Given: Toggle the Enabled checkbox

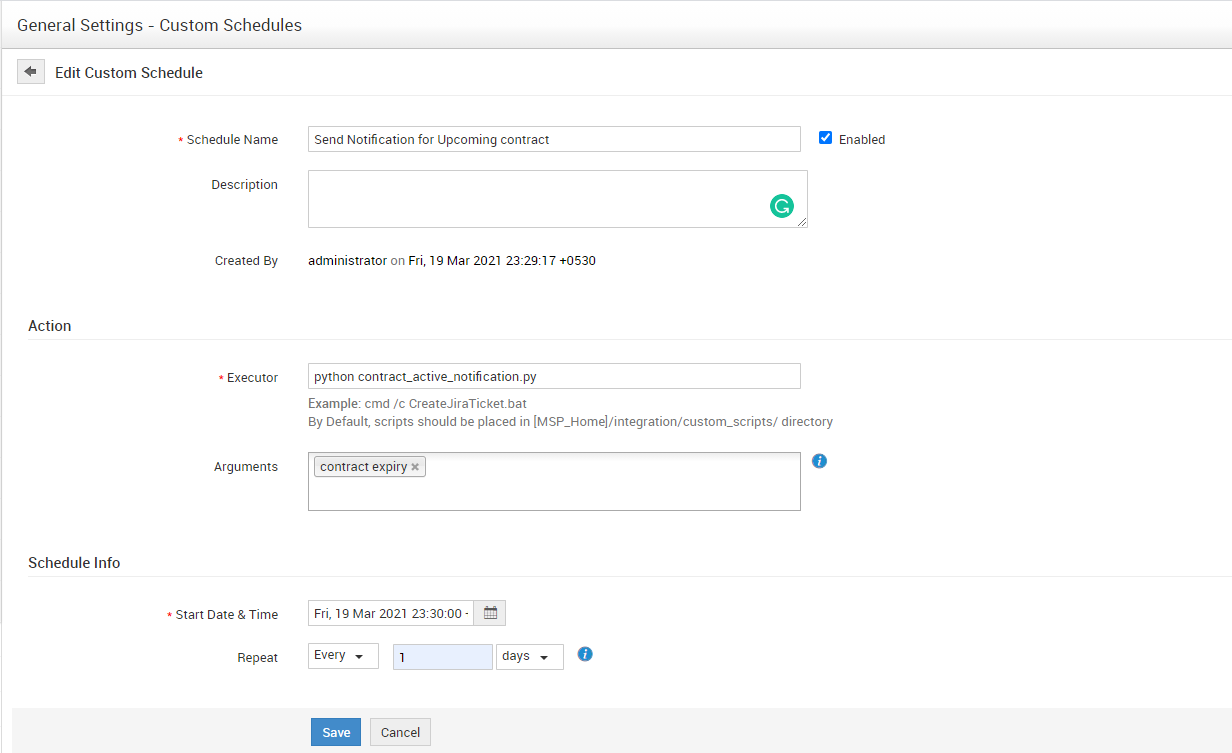Looking at the screenshot, I should pyautogui.click(x=825, y=138).
